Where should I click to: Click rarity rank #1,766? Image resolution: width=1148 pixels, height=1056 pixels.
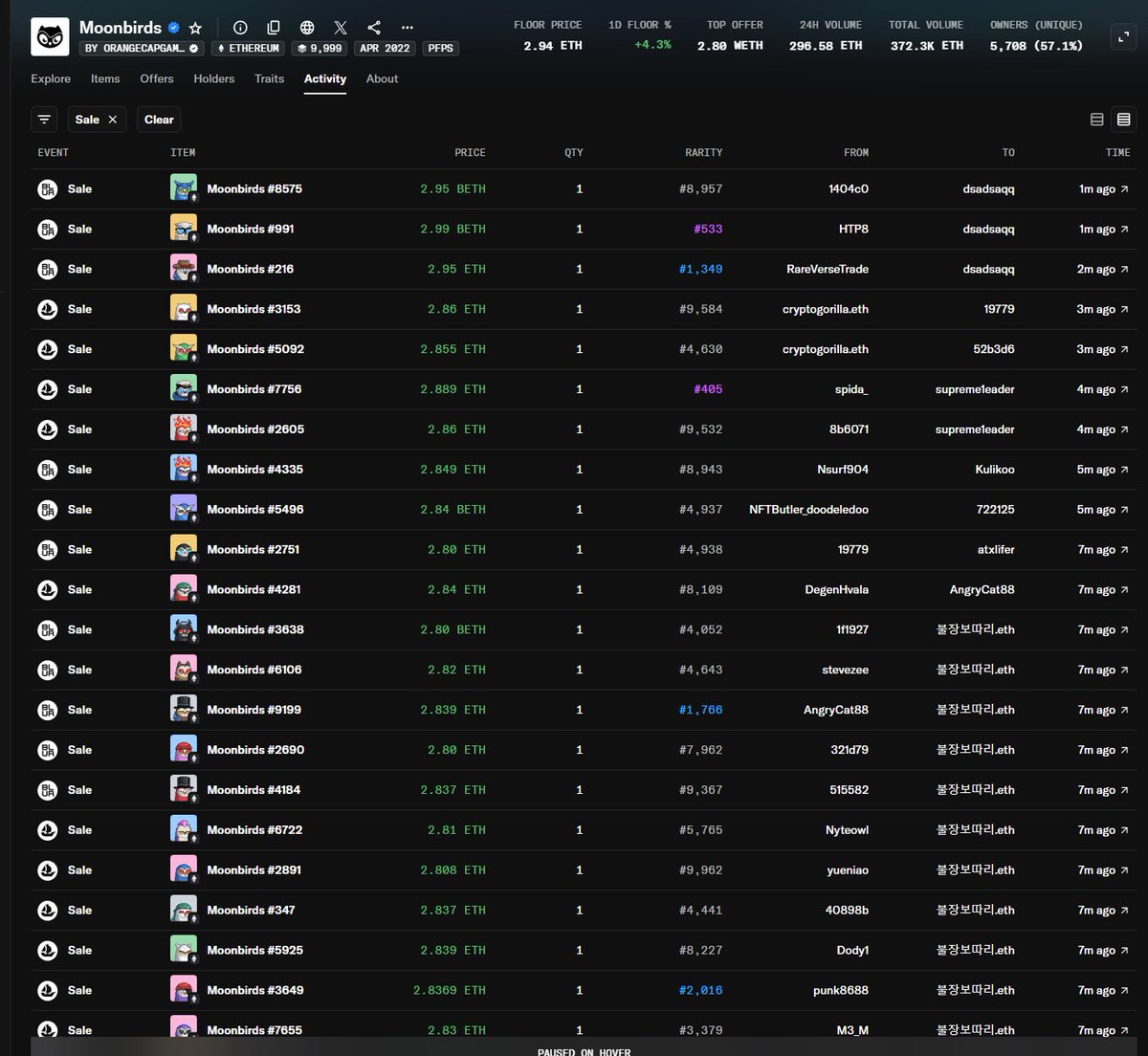click(700, 711)
